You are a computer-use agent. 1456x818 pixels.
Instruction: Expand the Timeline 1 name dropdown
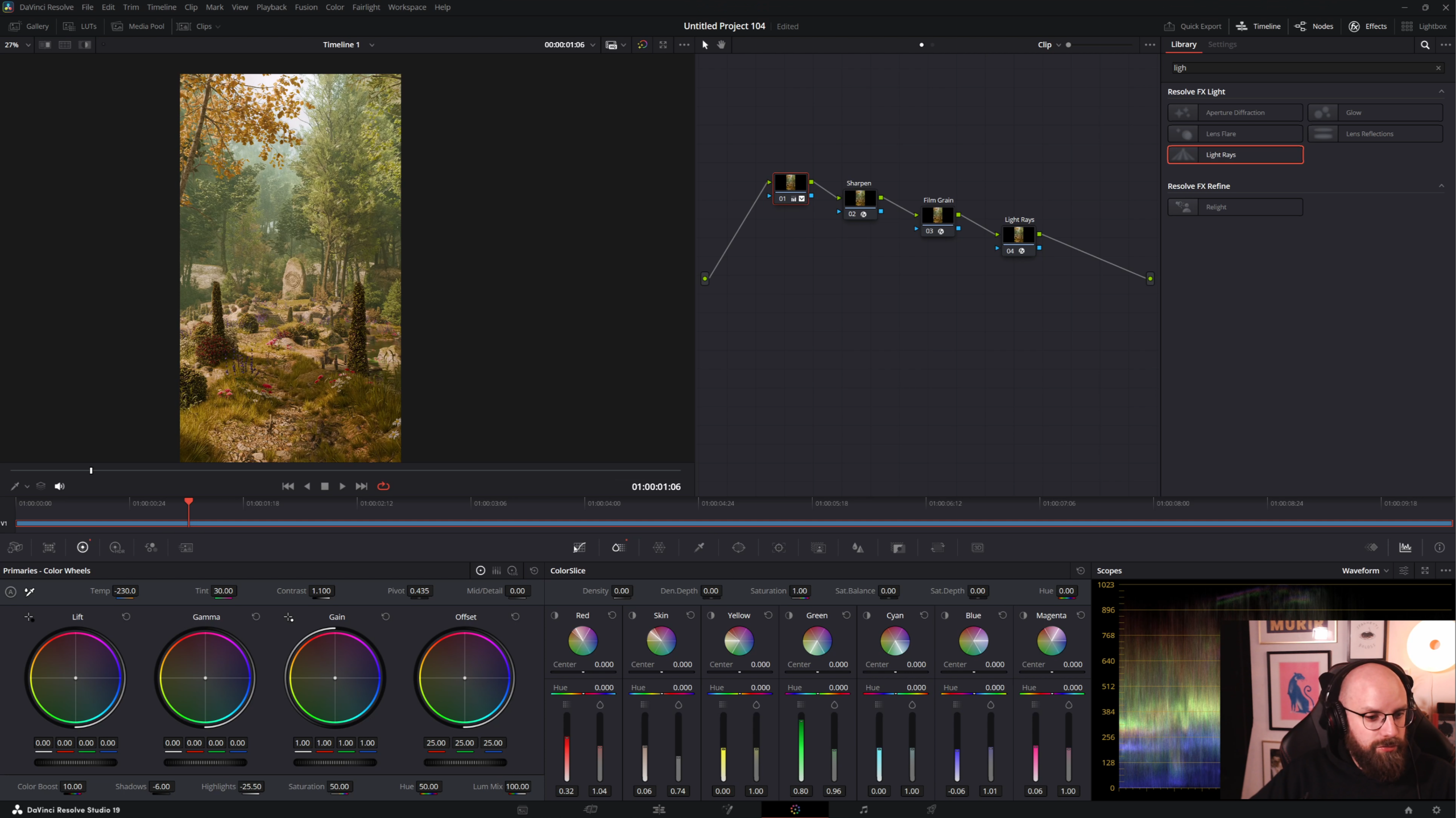pyautogui.click(x=372, y=44)
